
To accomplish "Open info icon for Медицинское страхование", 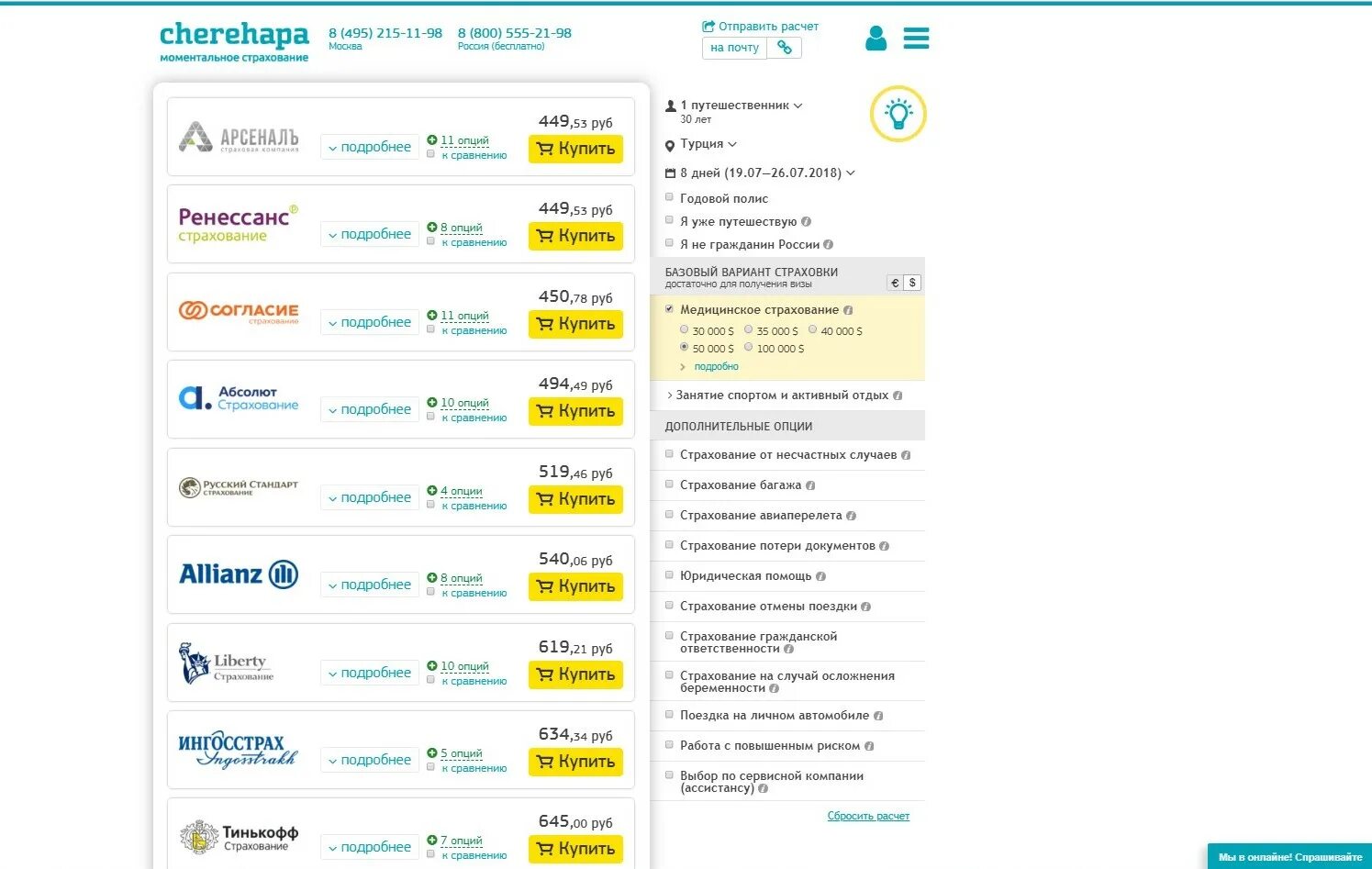I will (x=848, y=310).
